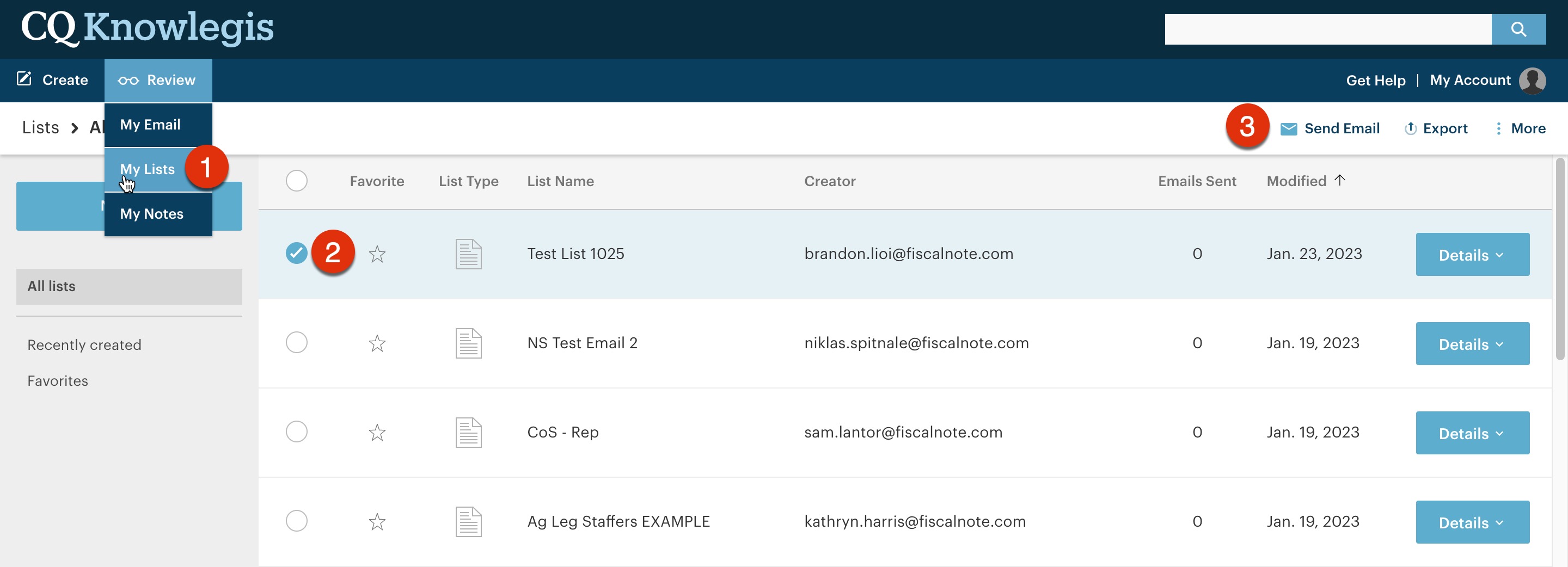Show Recently created lists
Image resolution: width=1568 pixels, height=567 pixels.
[x=84, y=345]
